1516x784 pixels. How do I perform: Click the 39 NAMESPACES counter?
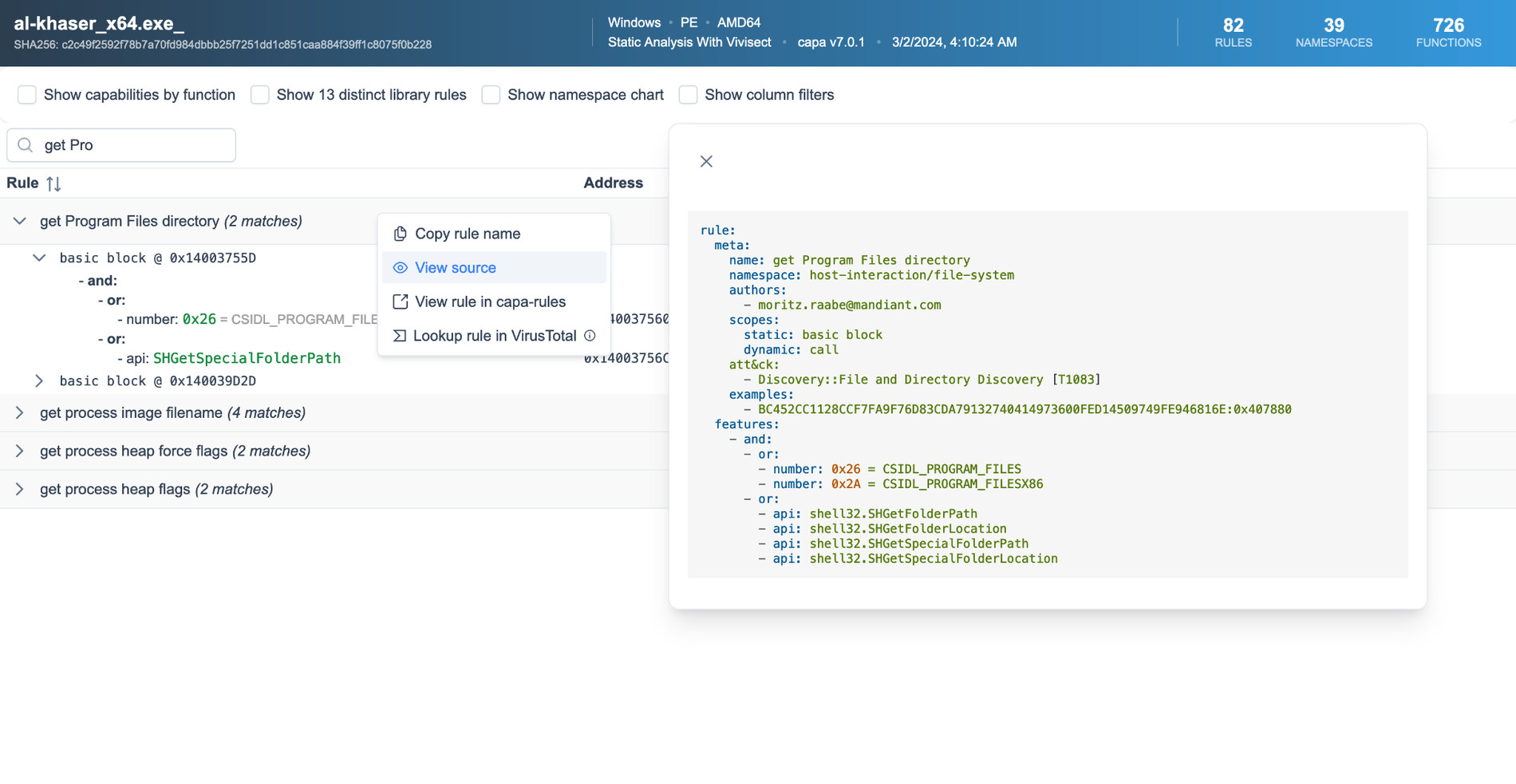pos(1333,33)
